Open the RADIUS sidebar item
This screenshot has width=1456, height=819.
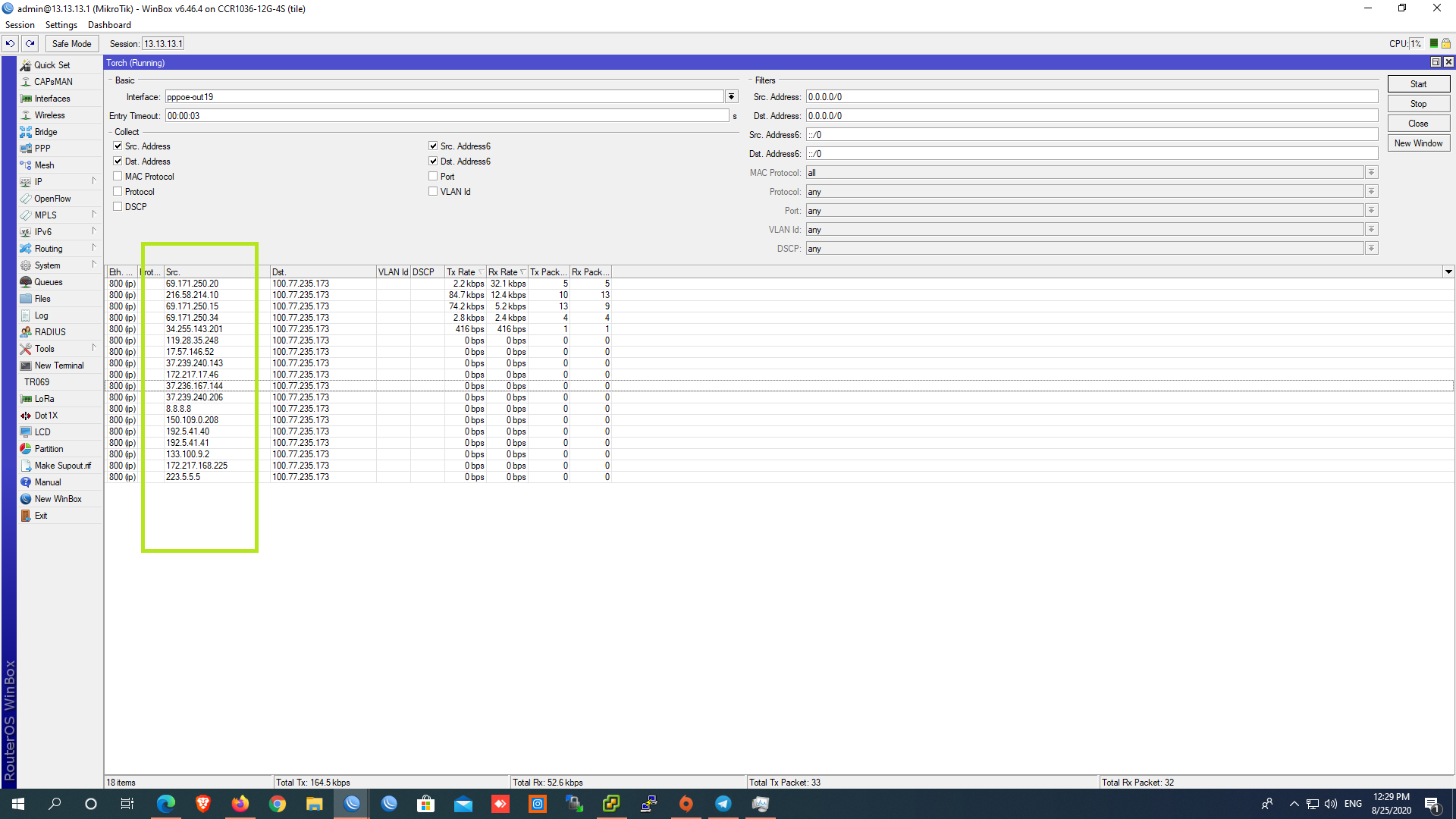49,332
